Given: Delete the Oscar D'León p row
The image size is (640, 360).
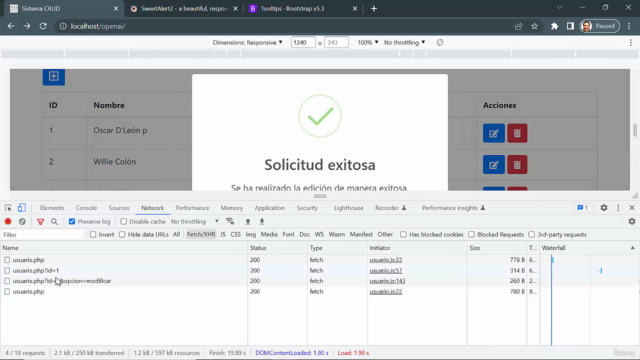Looking at the screenshot, I should (517, 133).
